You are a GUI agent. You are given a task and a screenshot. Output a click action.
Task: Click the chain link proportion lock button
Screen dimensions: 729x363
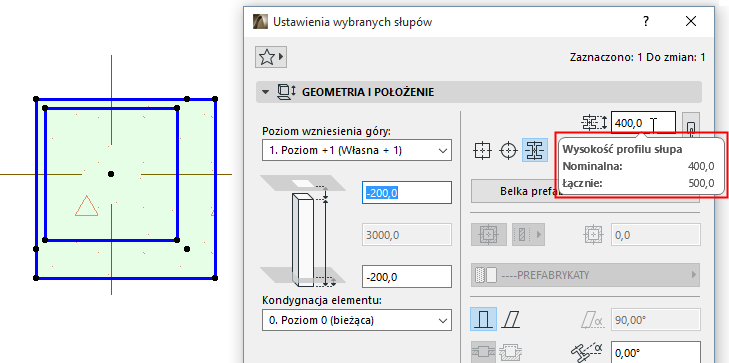(691, 125)
